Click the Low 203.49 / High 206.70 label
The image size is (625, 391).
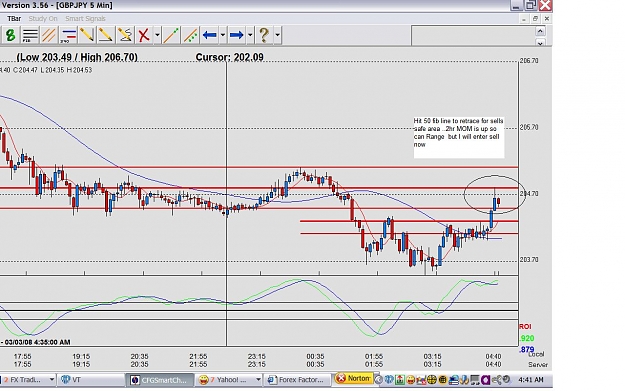(77, 57)
